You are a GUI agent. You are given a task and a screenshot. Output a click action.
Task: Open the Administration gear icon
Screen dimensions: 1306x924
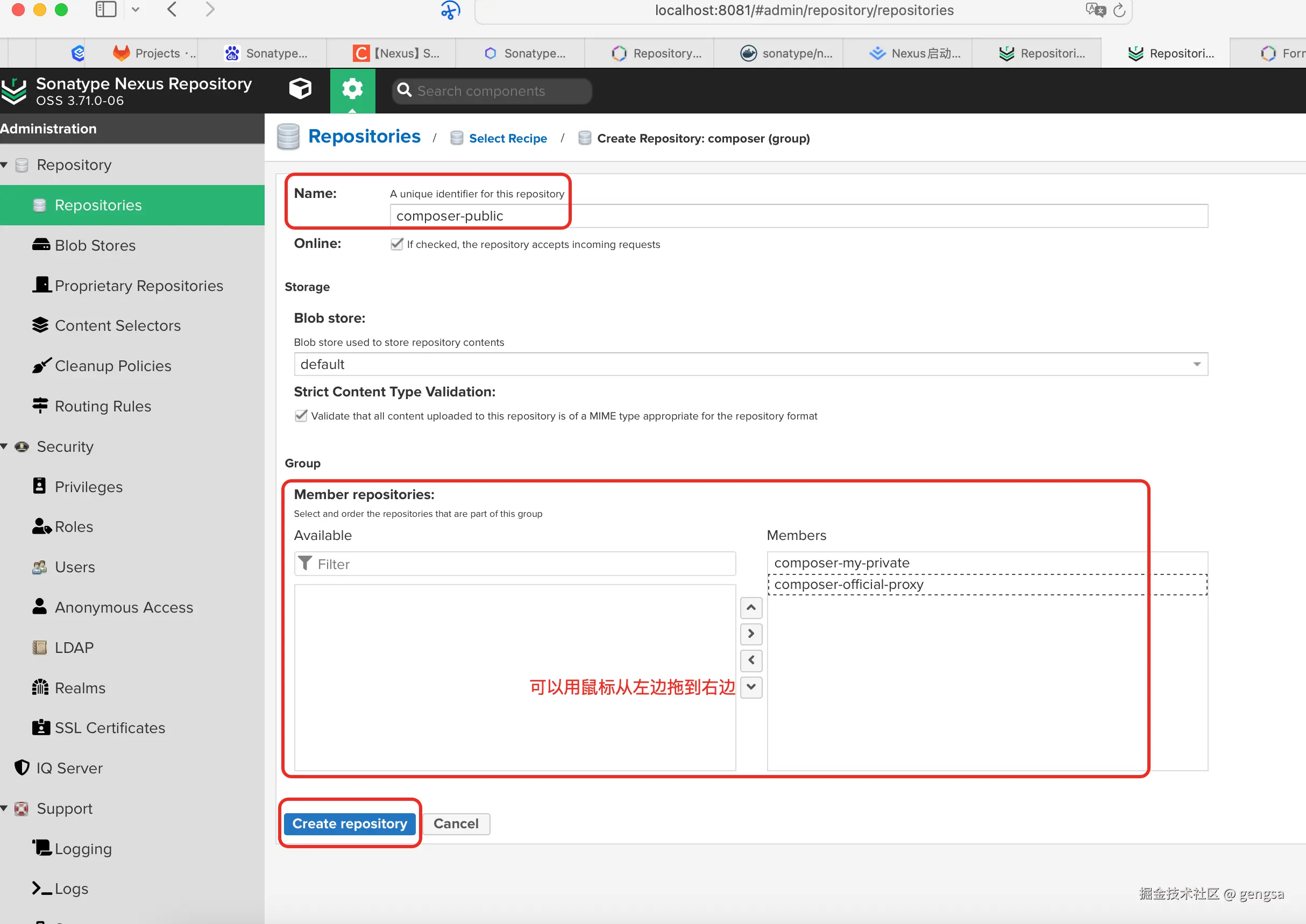(x=352, y=89)
